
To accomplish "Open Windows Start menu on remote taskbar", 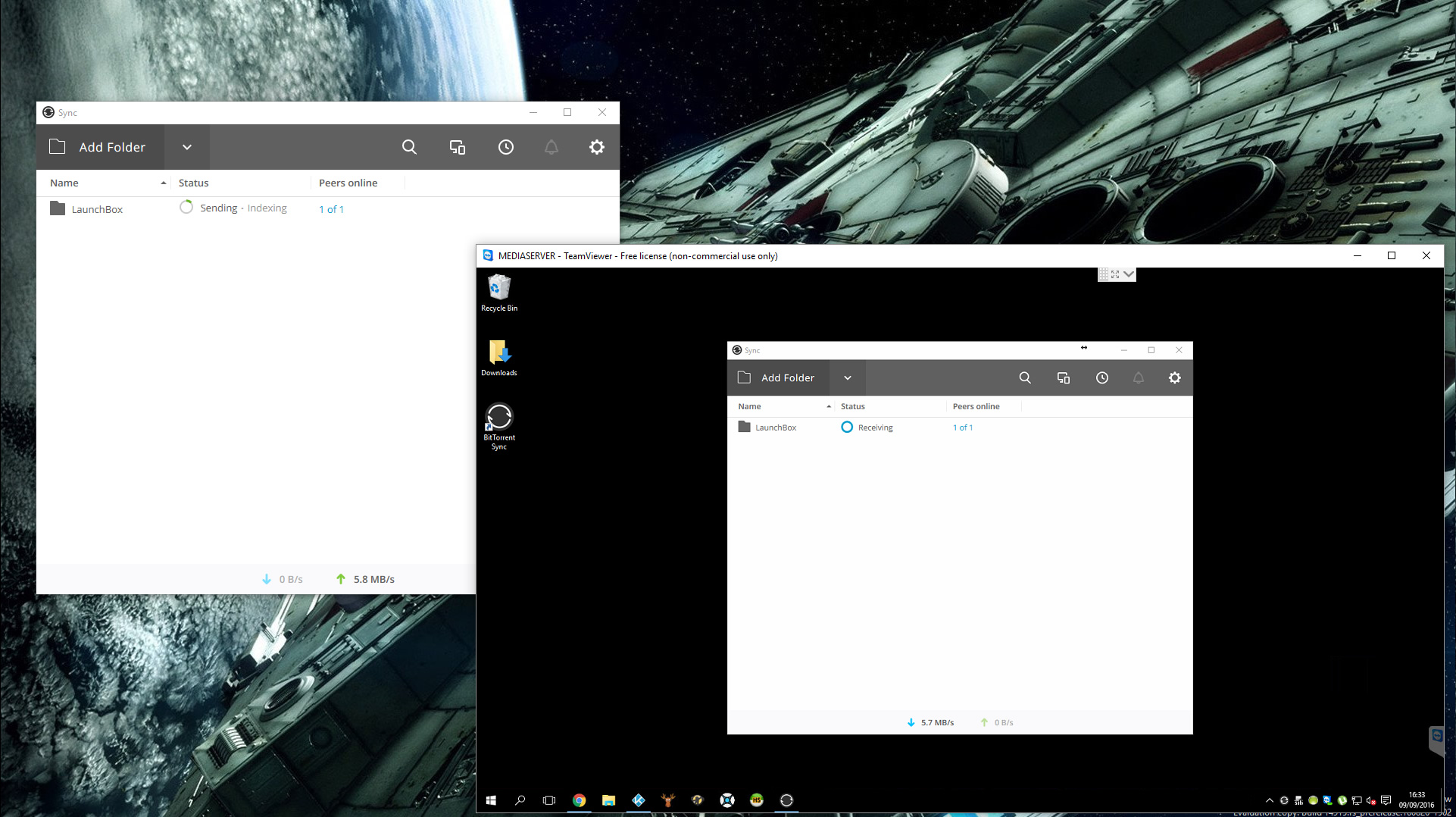I will (x=491, y=800).
